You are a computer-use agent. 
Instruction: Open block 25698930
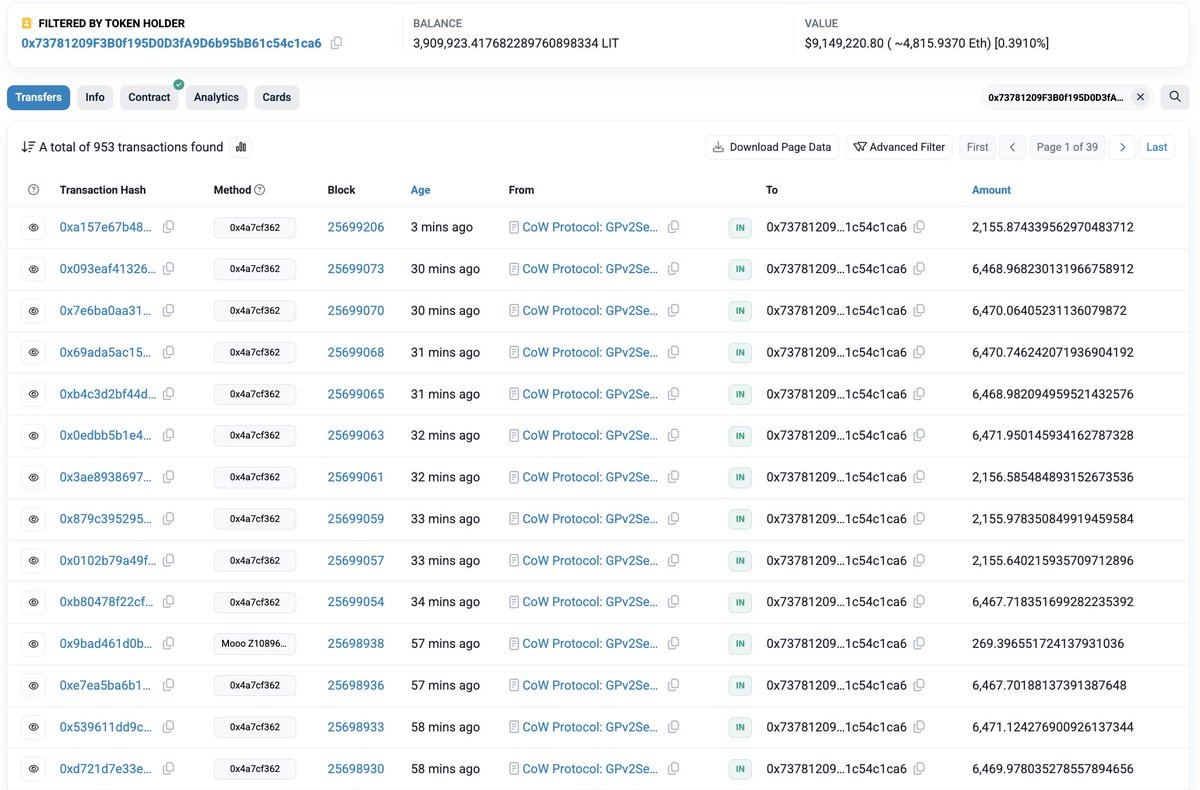coord(356,769)
